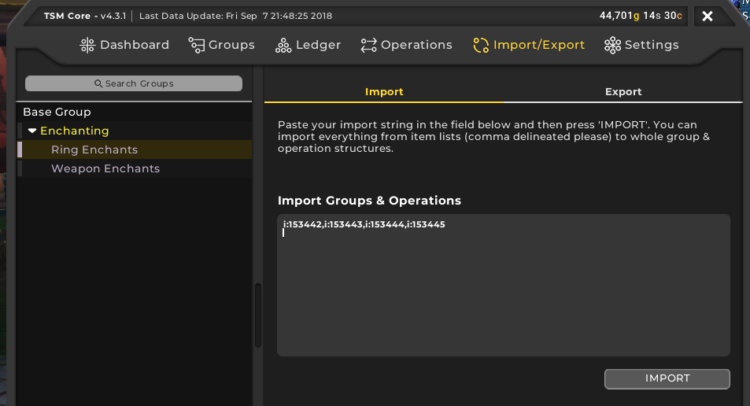Switch to Operations section
The image size is (750, 406).
pos(406,45)
